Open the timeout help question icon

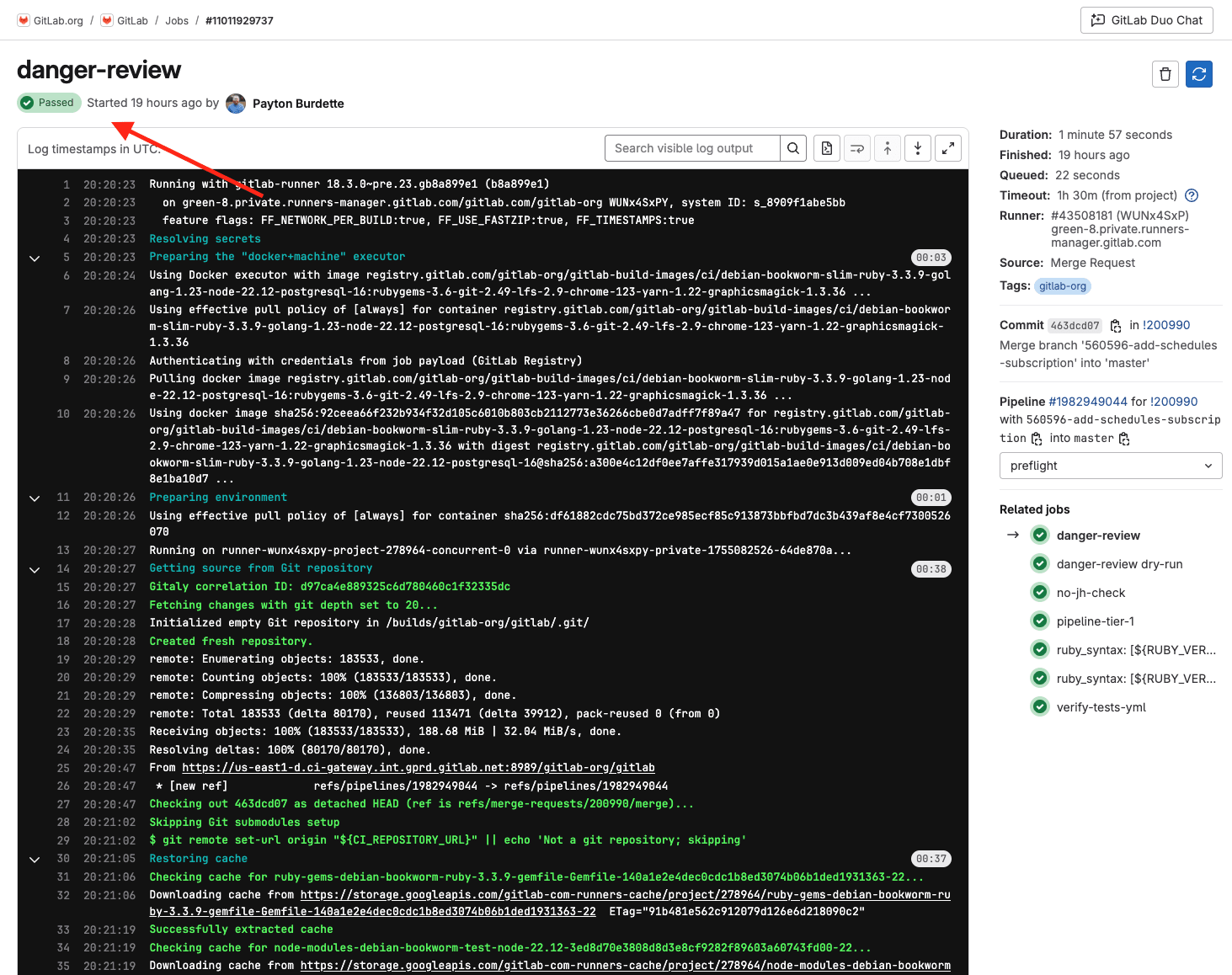click(x=1192, y=195)
